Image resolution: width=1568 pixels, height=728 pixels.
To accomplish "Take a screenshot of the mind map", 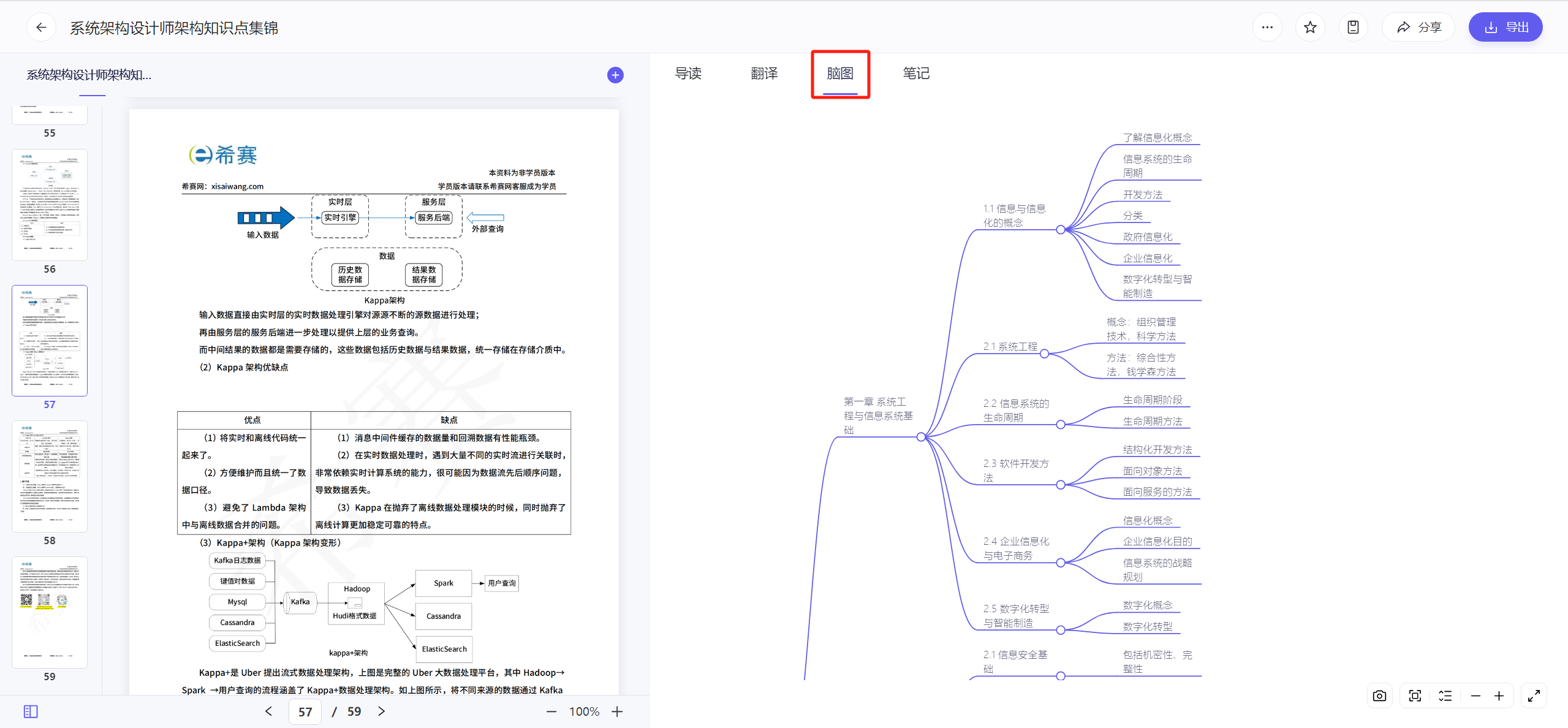I will click(1379, 696).
